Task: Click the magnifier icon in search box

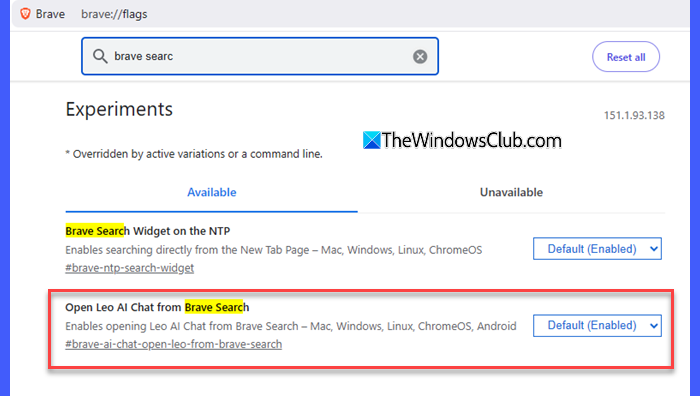Action: [100, 56]
